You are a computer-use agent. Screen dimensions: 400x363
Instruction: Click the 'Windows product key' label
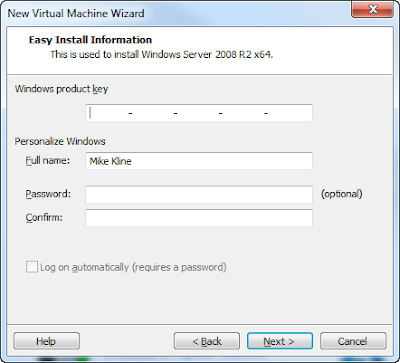click(x=61, y=89)
